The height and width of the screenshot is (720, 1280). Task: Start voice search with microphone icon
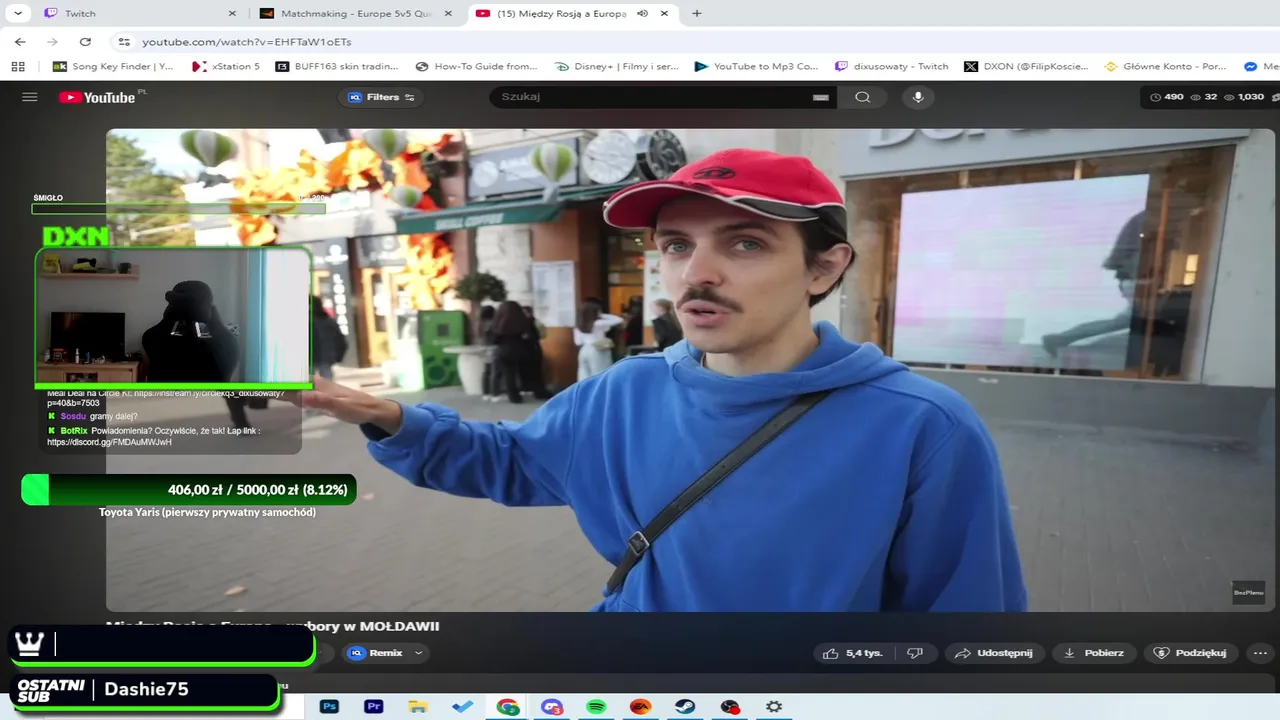918,97
